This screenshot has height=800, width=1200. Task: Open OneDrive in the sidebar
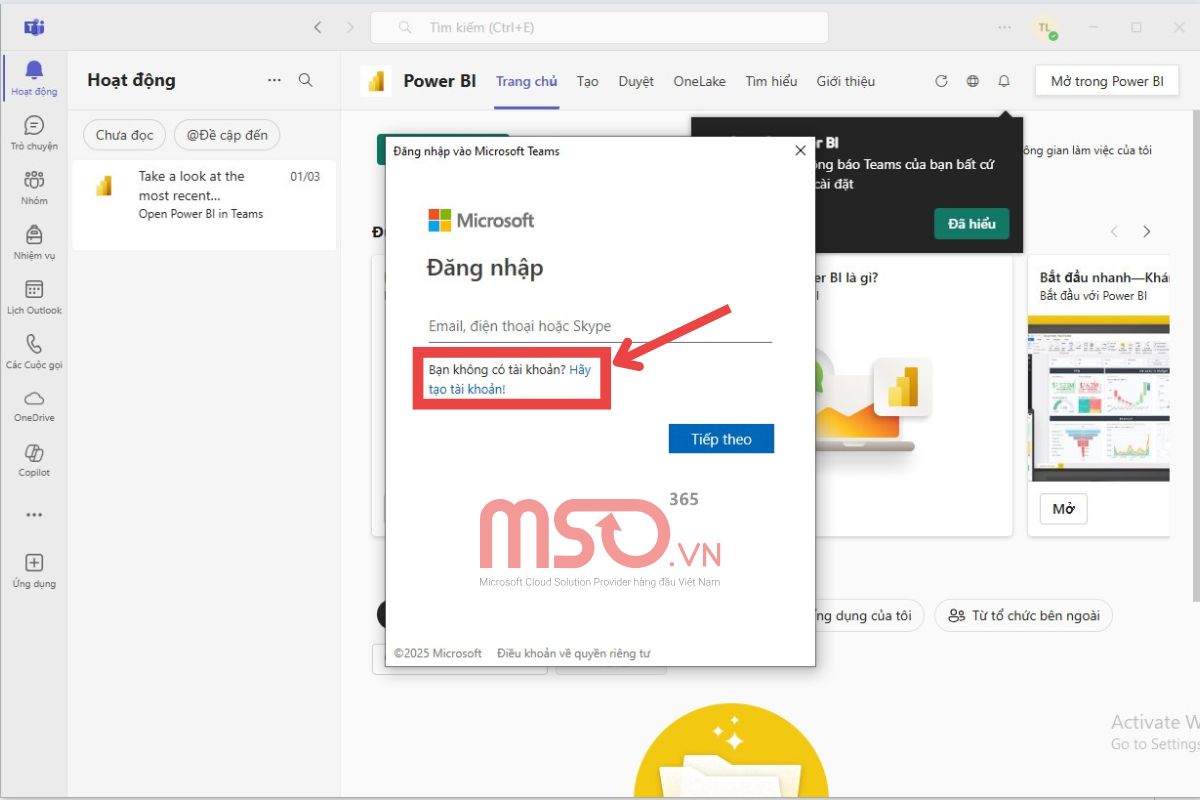pyautogui.click(x=34, y=406)
